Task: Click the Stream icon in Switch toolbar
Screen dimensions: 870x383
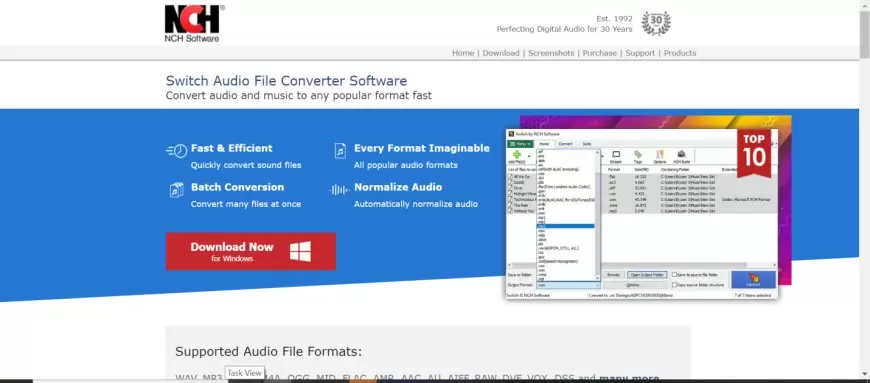Action: point(616,154)
